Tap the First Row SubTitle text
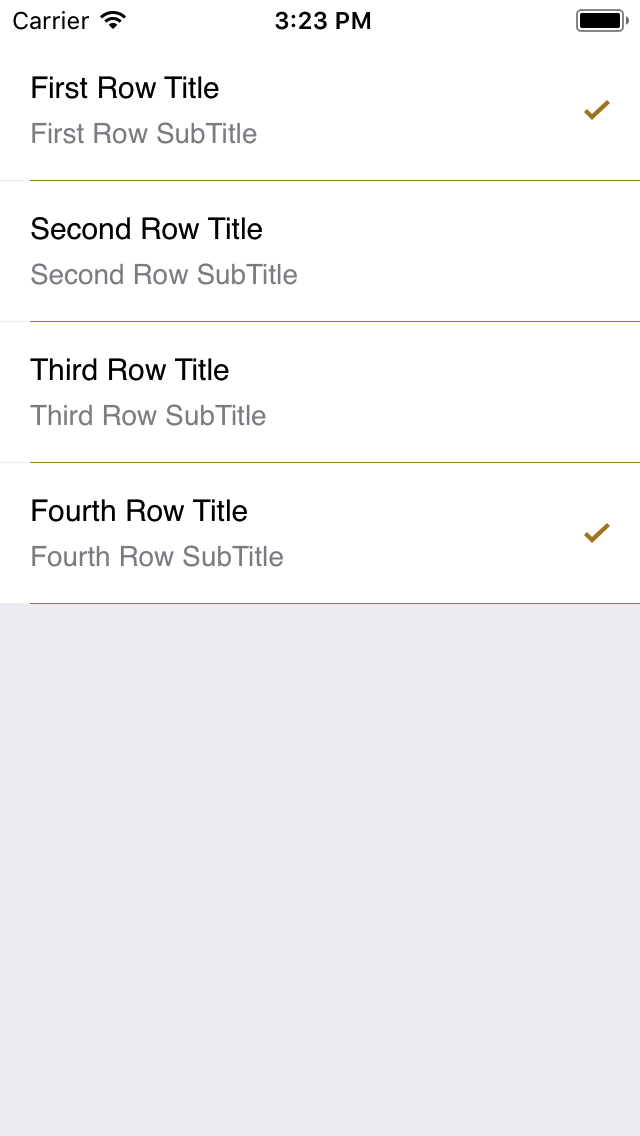Screen dimensions: 640x1136 (144, 134)
